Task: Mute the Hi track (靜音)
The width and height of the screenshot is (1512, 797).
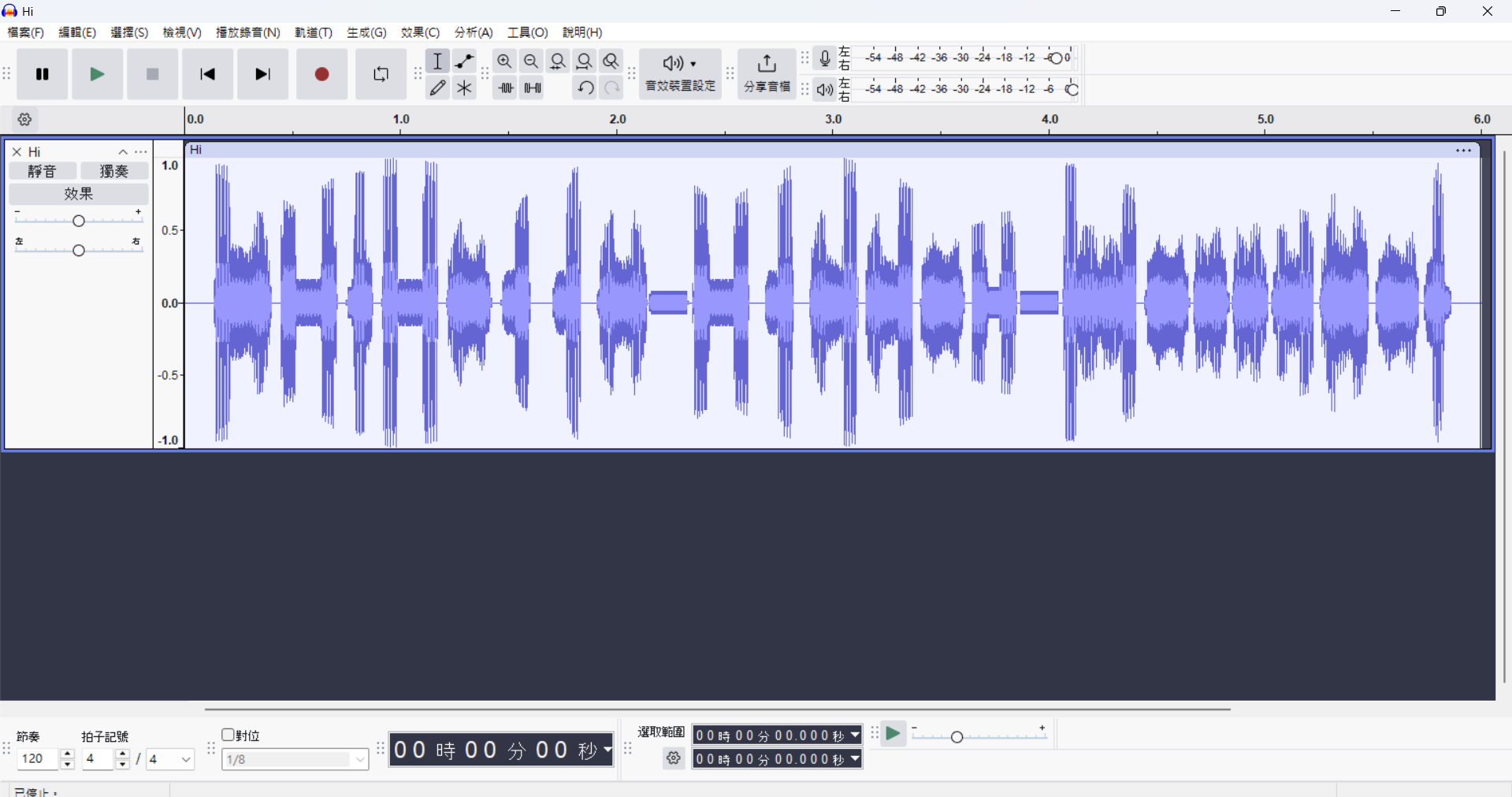Action: (43, 171)
